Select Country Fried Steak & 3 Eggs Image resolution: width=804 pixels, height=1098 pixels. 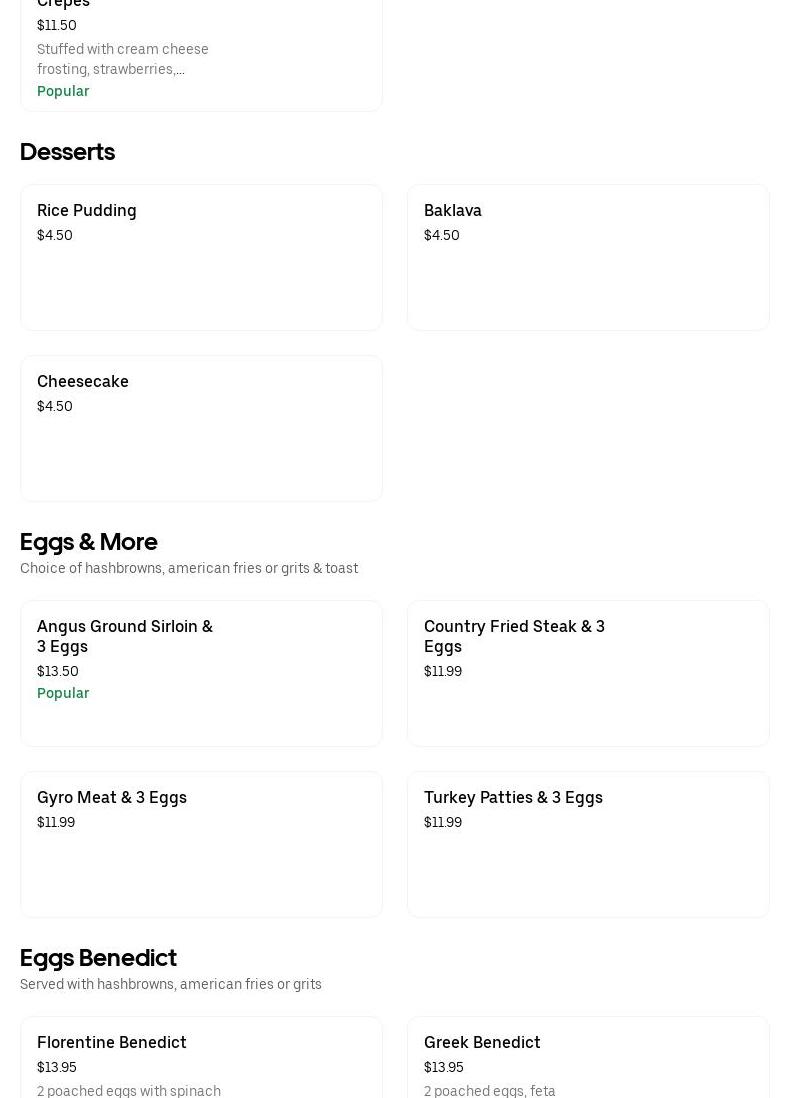[588, 673]
